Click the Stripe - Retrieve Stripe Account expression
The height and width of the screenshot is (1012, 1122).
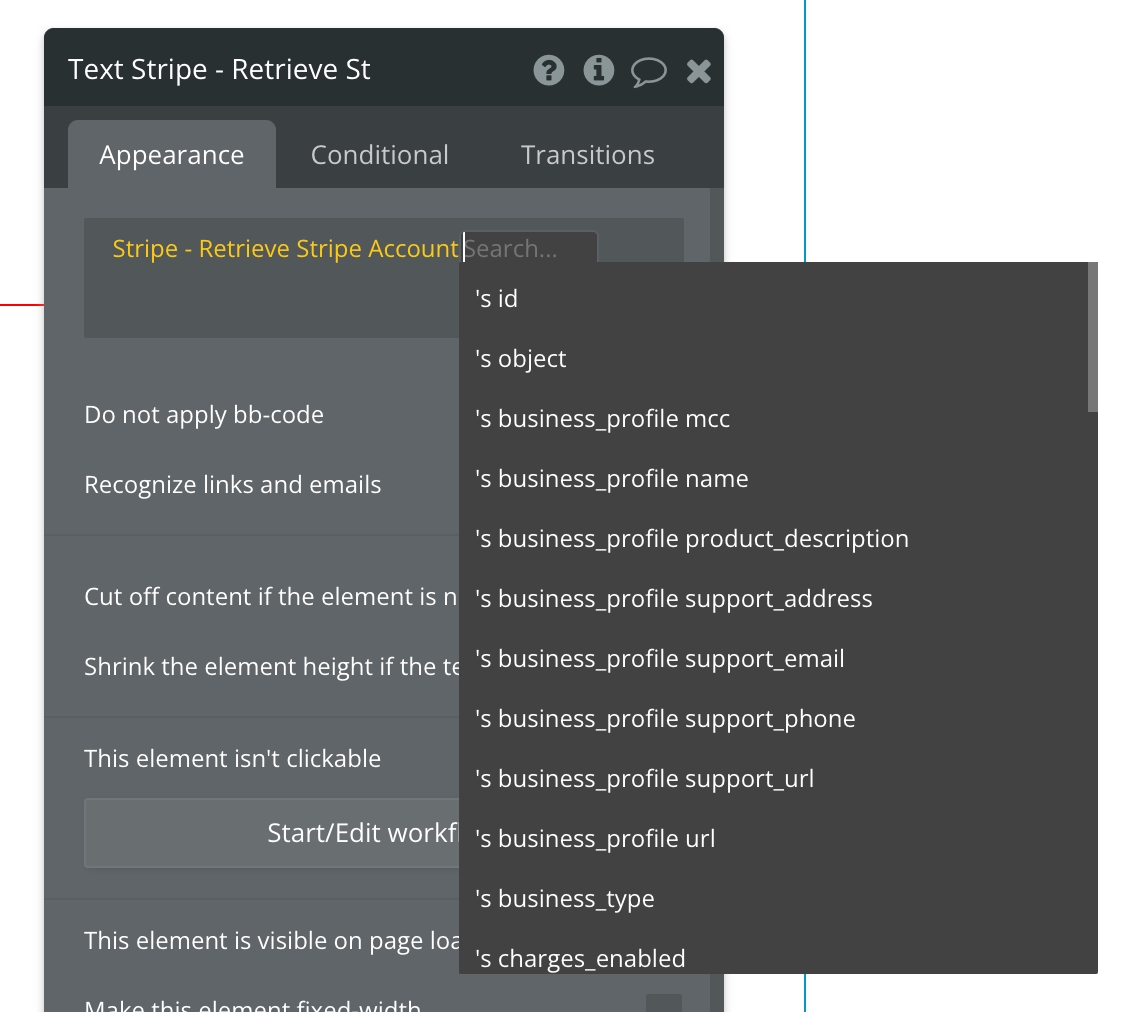(285, 249)
